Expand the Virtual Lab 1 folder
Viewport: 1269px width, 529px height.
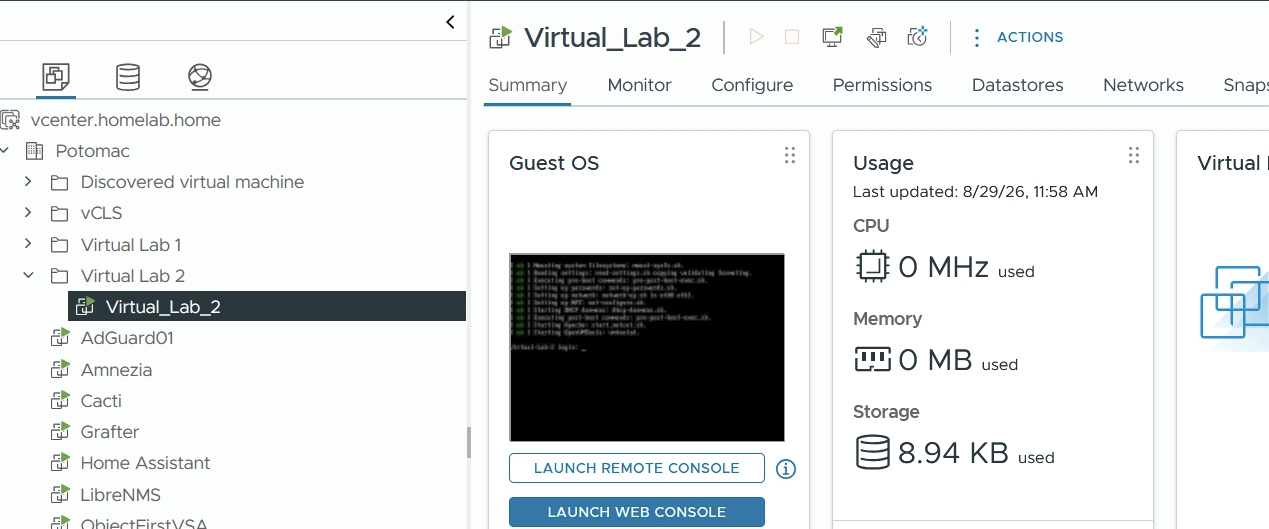28,245
